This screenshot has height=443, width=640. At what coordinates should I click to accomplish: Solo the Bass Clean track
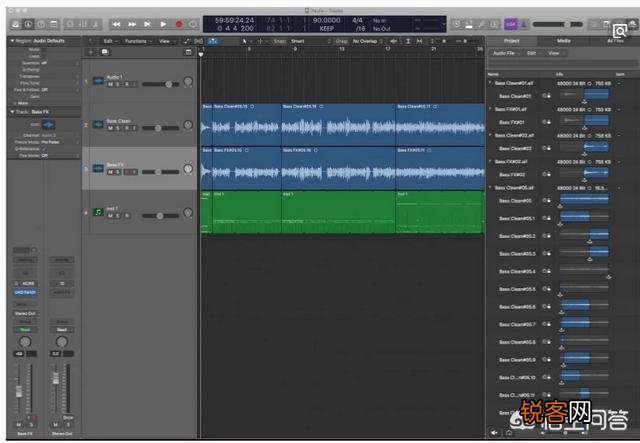tap(118, 128)
